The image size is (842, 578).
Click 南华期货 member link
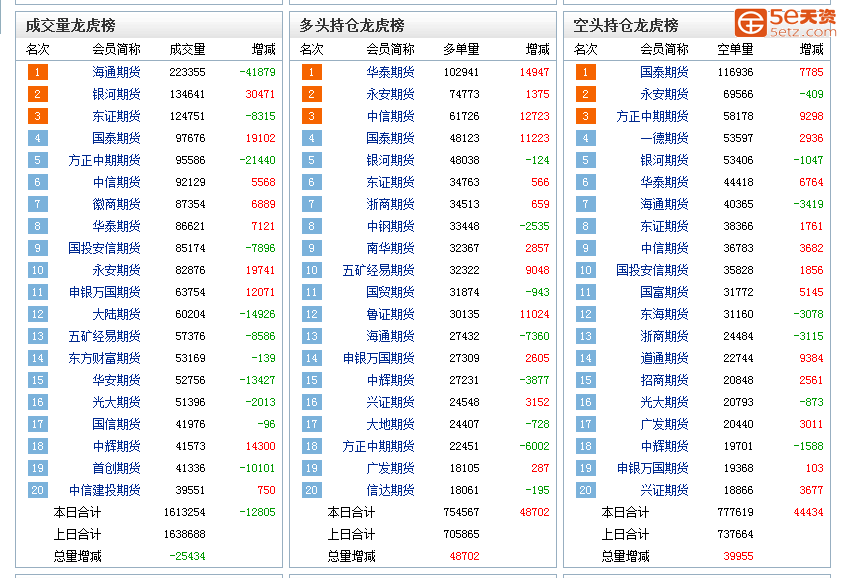pyautogui.click(x=390, y=248)
